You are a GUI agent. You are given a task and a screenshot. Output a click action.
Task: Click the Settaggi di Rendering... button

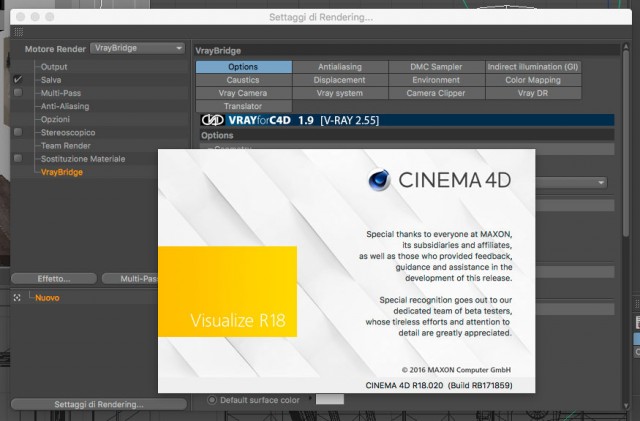(x=99, y=404)
